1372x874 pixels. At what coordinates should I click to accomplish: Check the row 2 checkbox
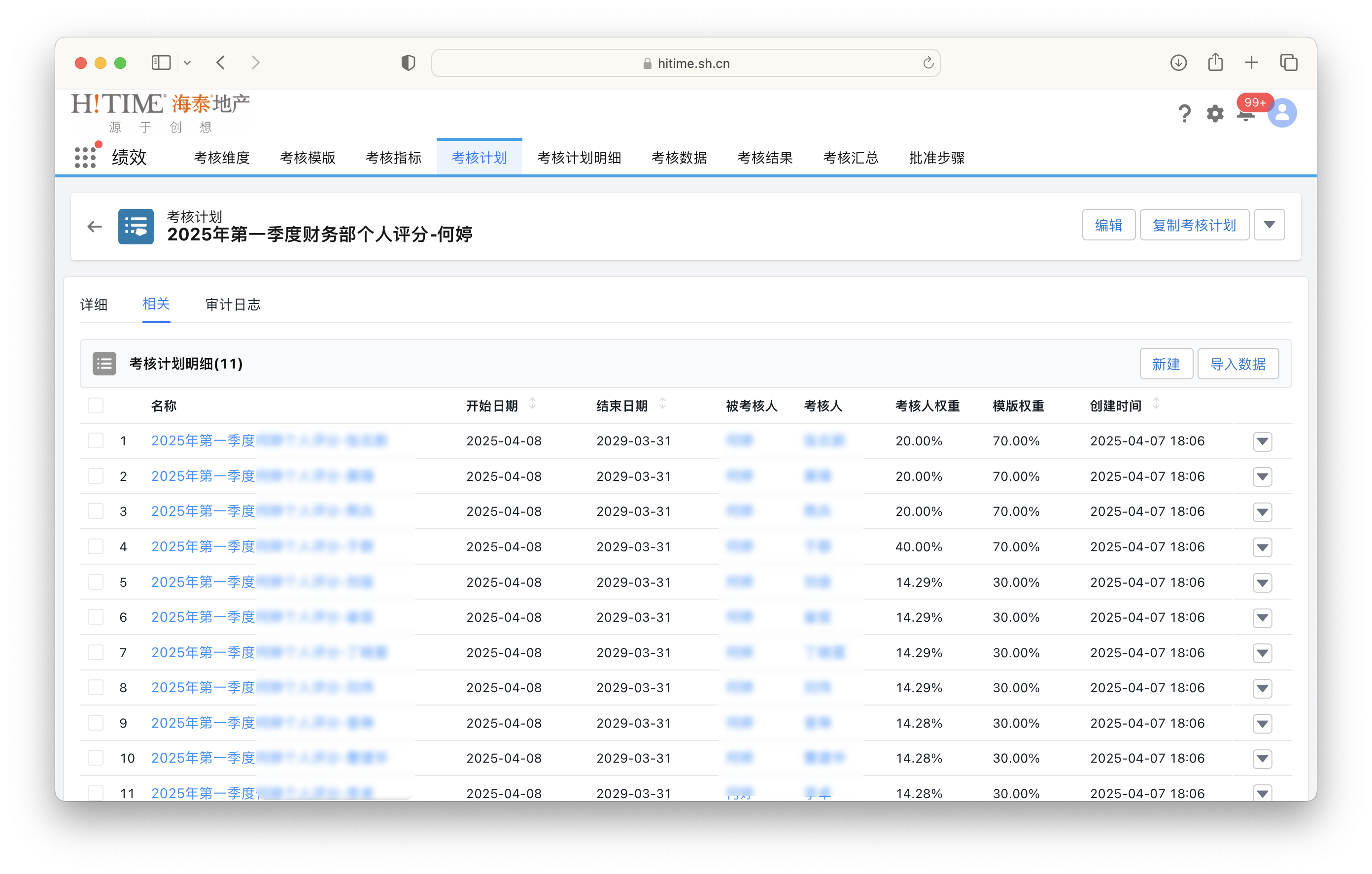point(96,476)
